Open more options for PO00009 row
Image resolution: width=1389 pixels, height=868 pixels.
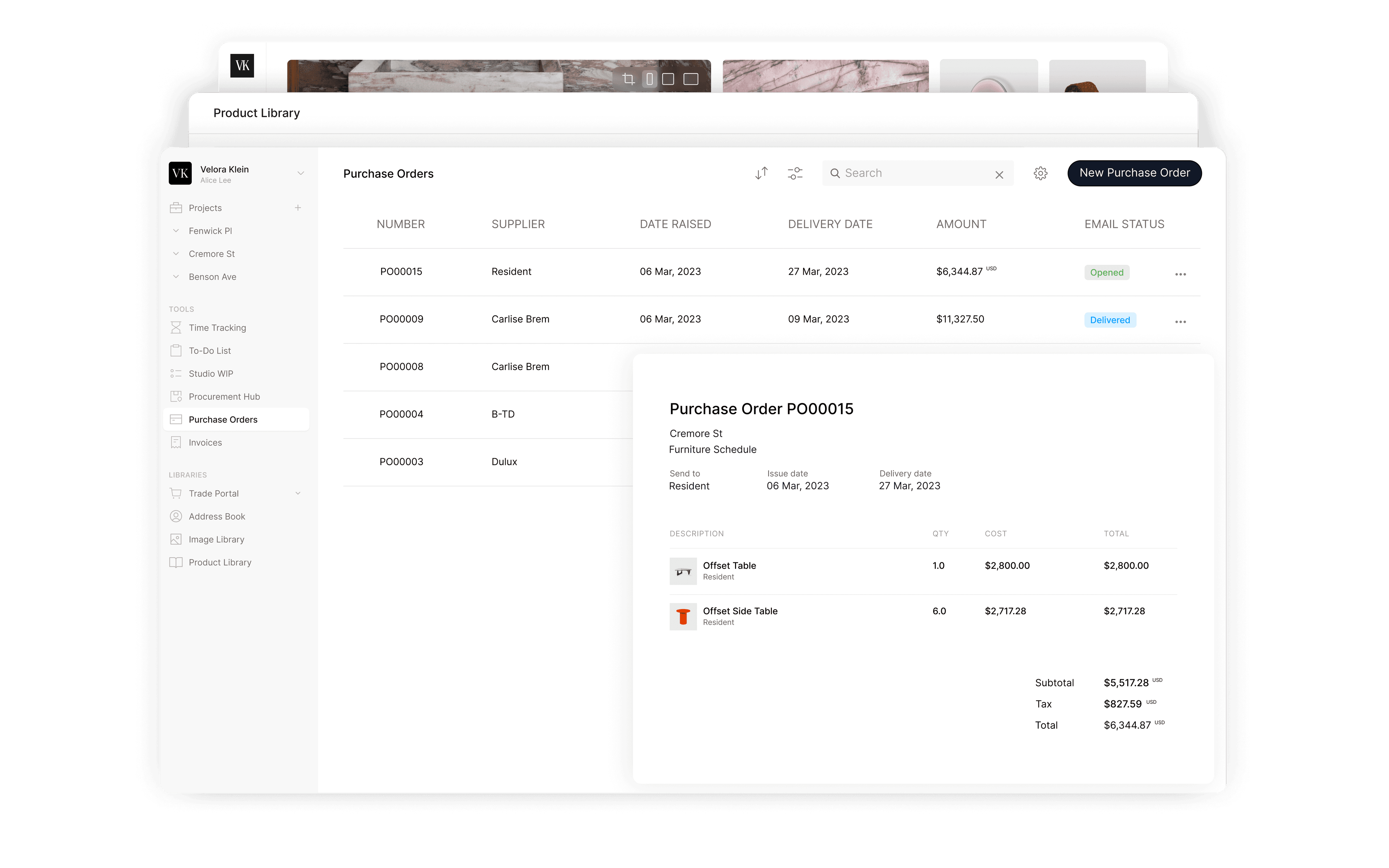1180,322
